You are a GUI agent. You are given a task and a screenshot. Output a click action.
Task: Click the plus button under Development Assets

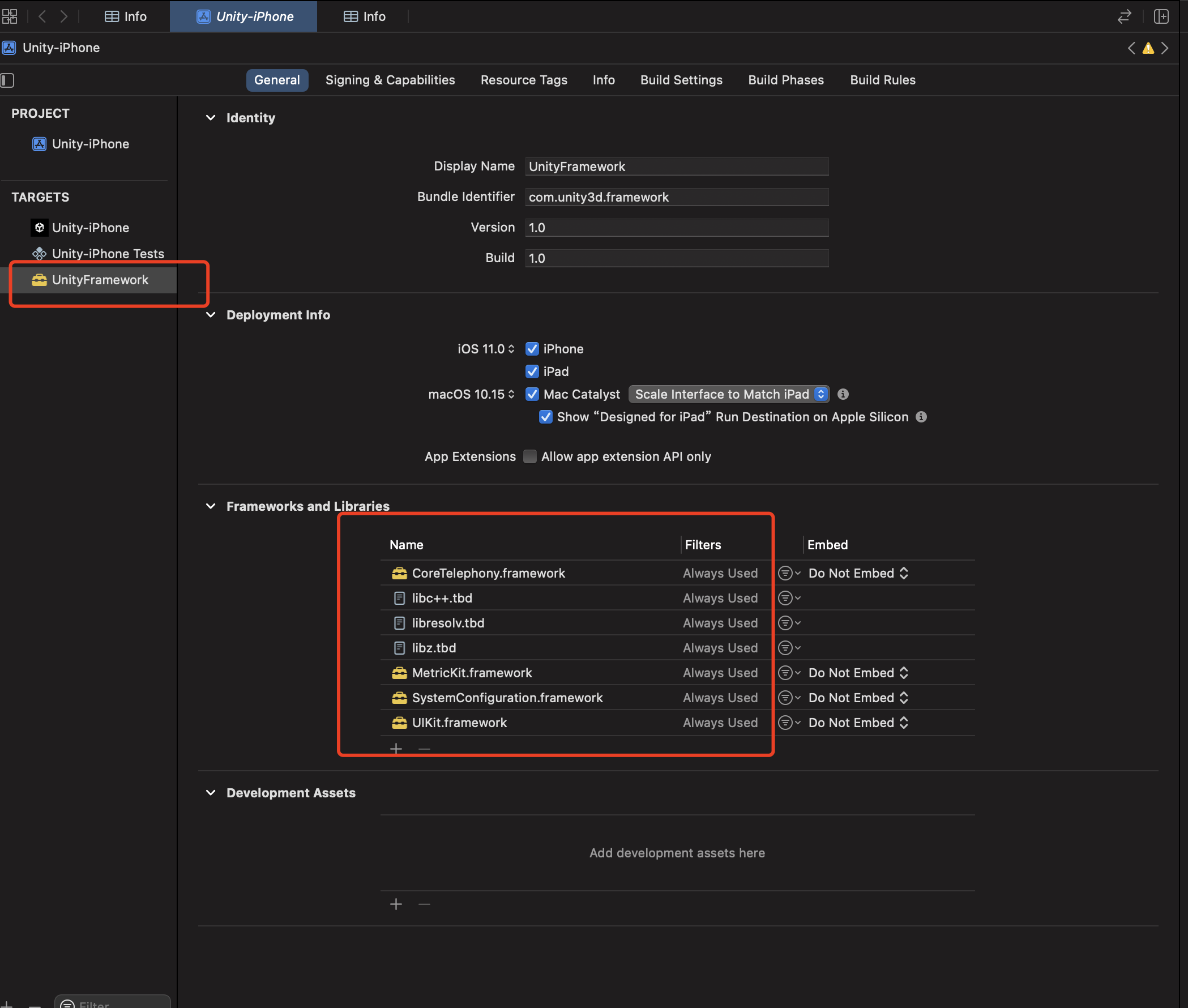coord(396,904)
